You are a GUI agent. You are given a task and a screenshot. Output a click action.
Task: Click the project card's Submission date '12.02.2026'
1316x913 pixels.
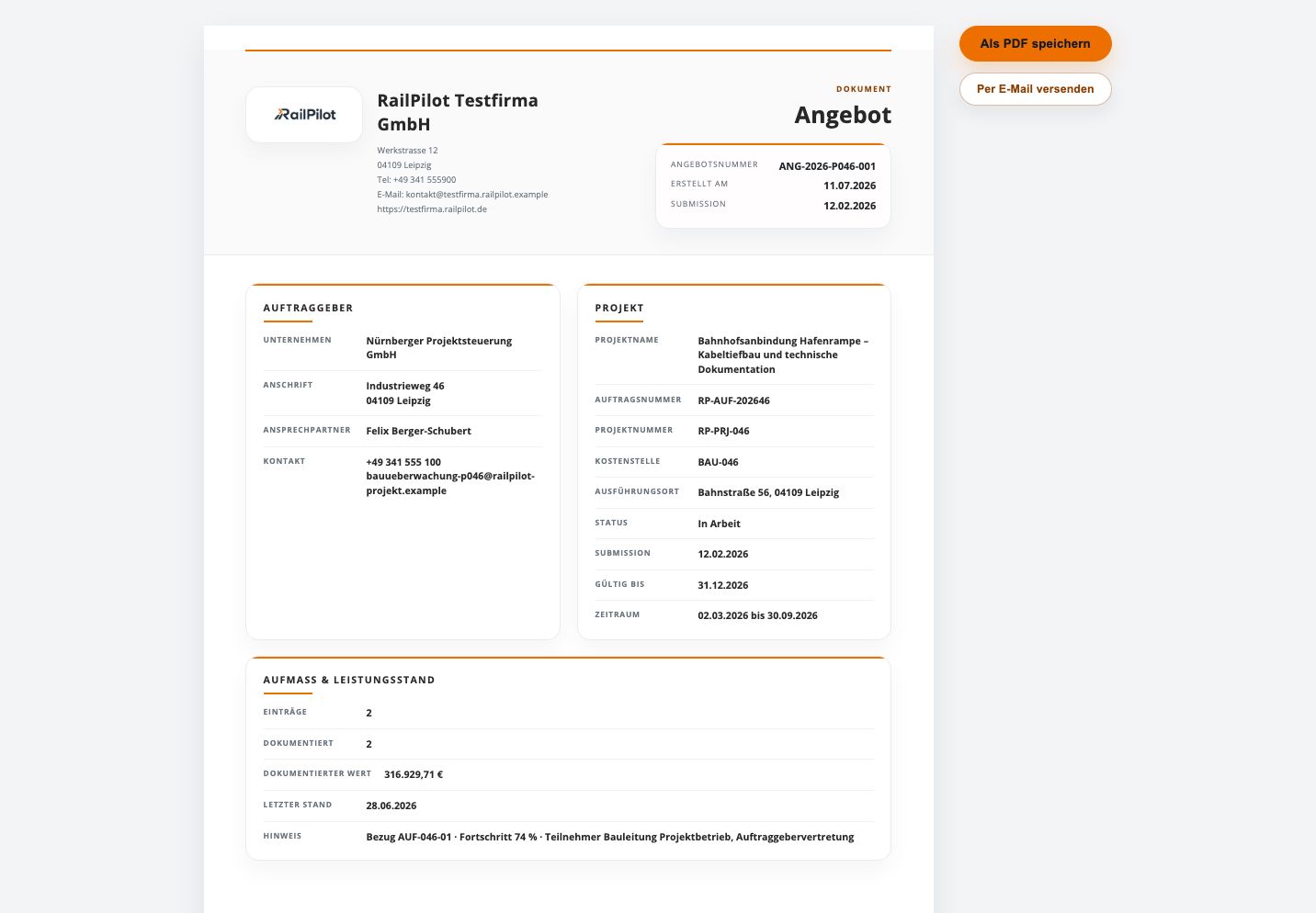(722, 554)
